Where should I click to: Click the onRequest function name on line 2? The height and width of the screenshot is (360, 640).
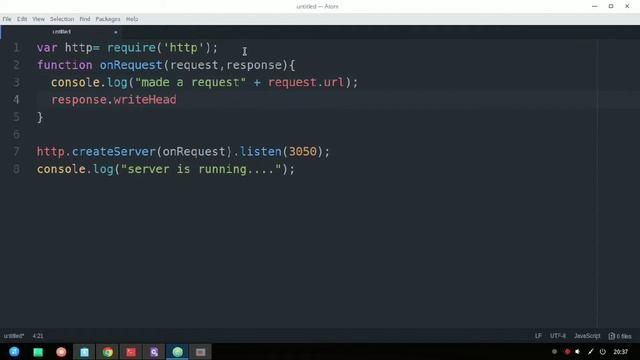(x=131, y=65)
